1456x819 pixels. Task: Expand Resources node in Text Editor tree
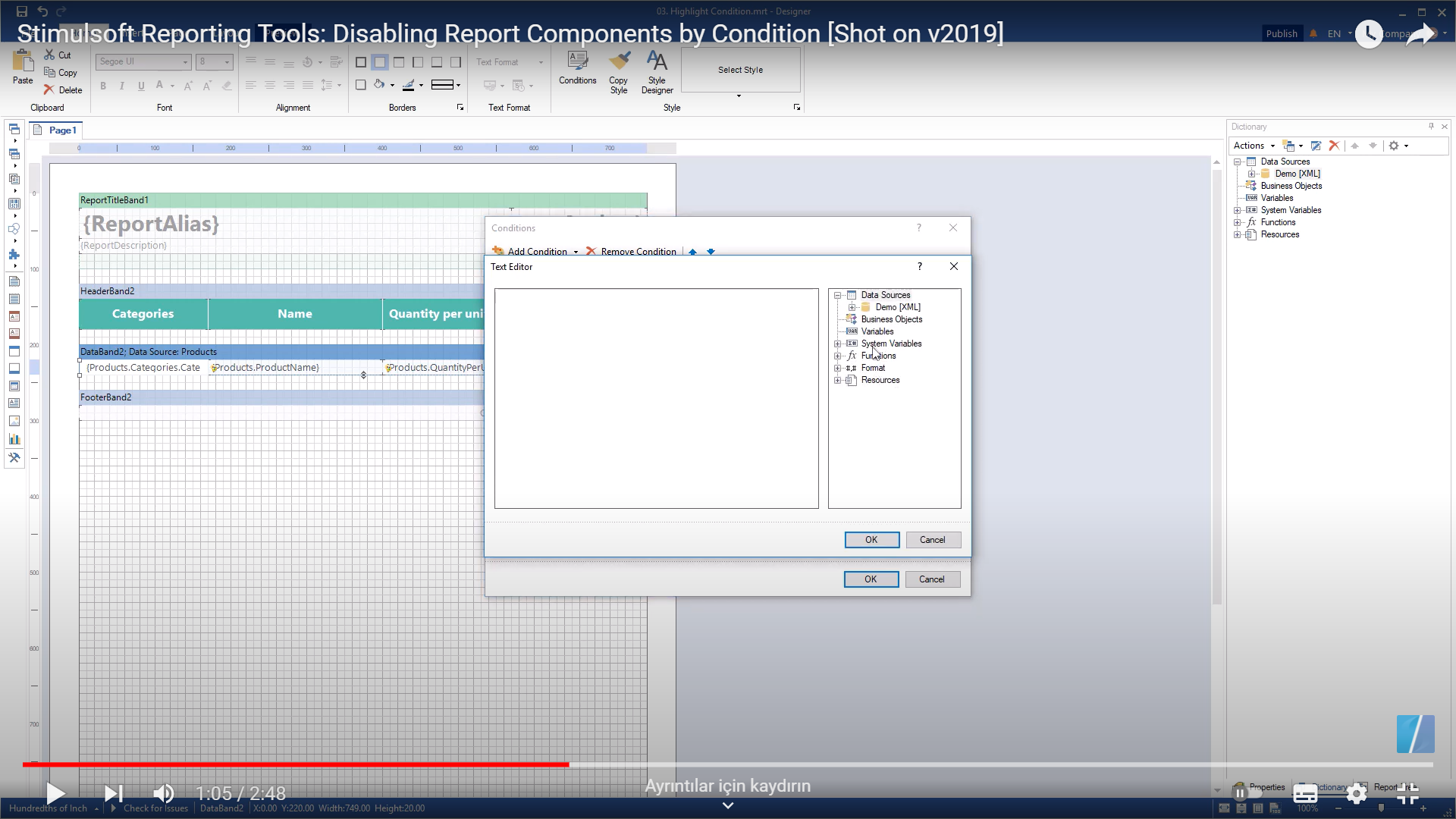(837, 380)
